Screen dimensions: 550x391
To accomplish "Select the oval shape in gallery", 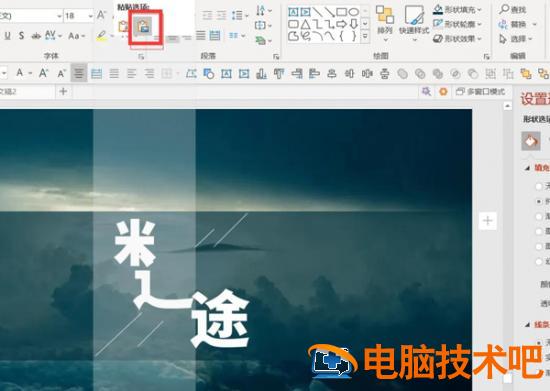I will coord(354,12).
